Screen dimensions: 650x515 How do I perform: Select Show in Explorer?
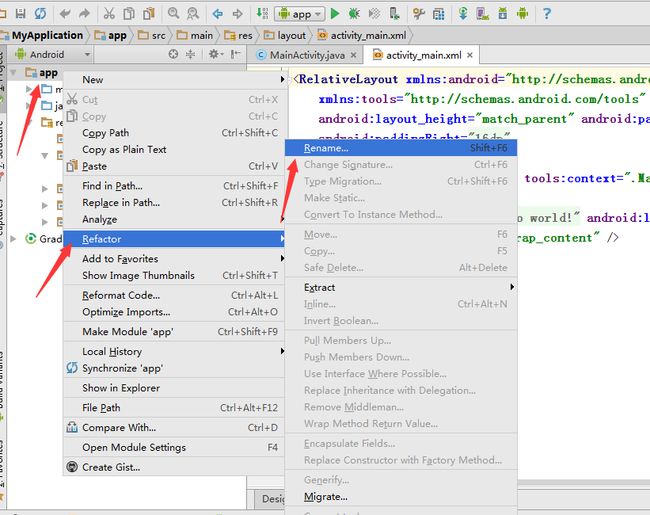coord(174,388)
